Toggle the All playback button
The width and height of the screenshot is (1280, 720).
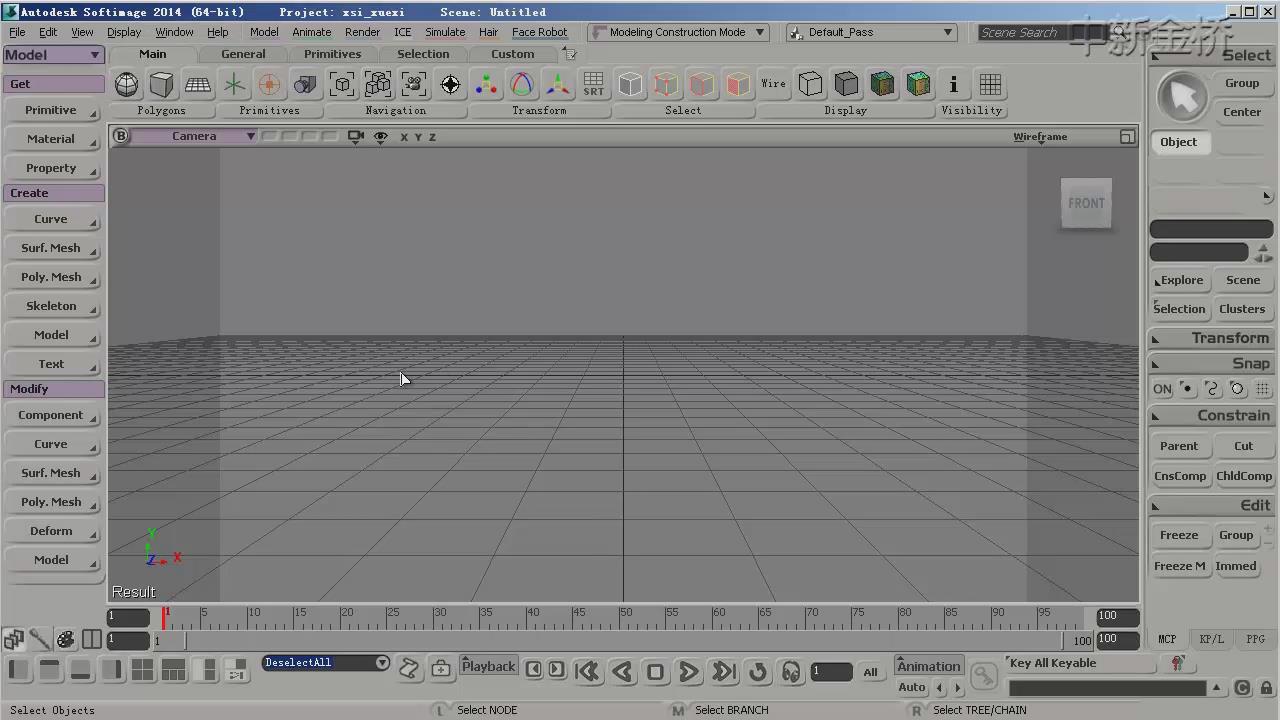click(x=870, y=672)
